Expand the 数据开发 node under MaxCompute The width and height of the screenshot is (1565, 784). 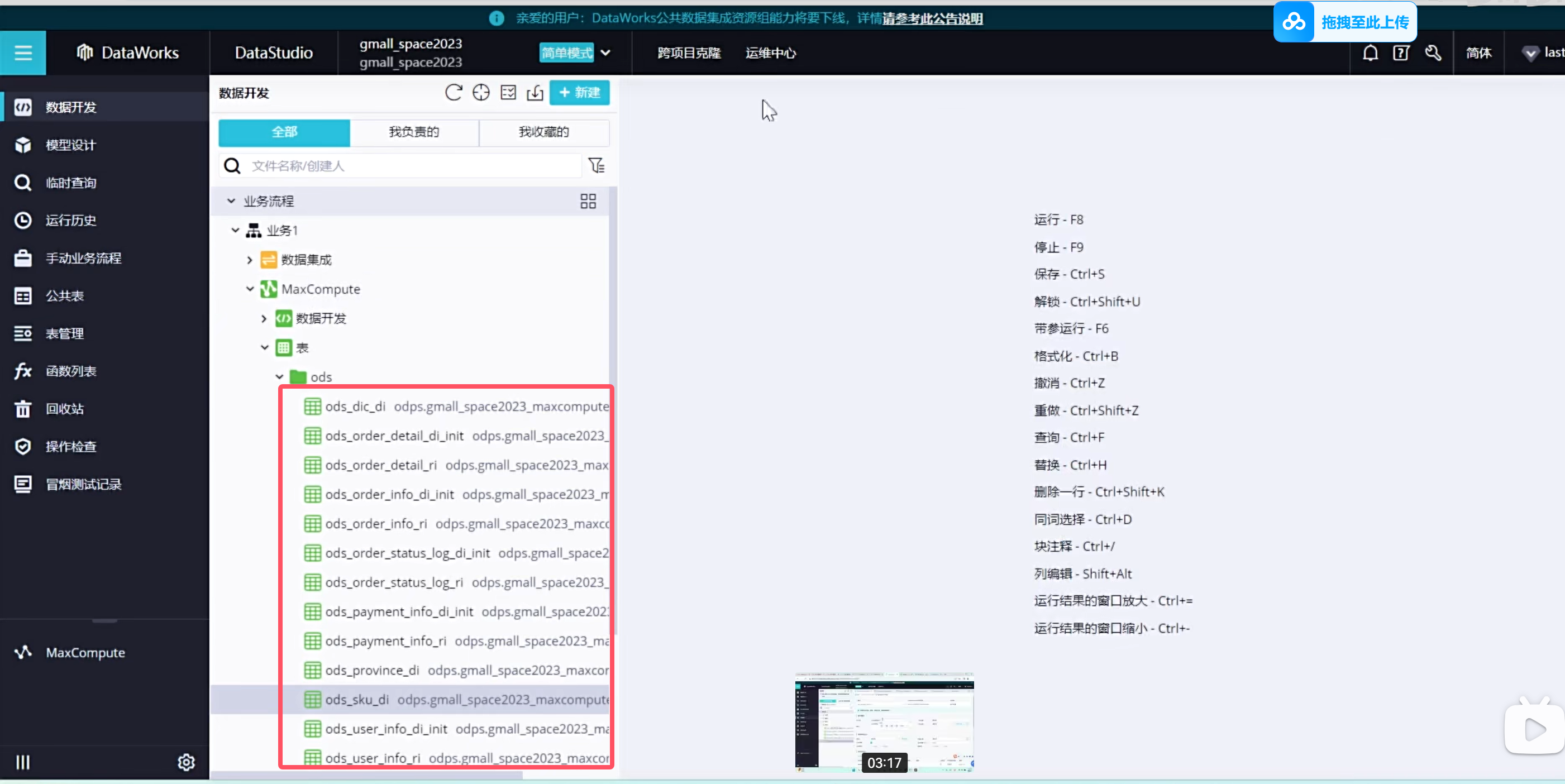[x=264, y=318]
